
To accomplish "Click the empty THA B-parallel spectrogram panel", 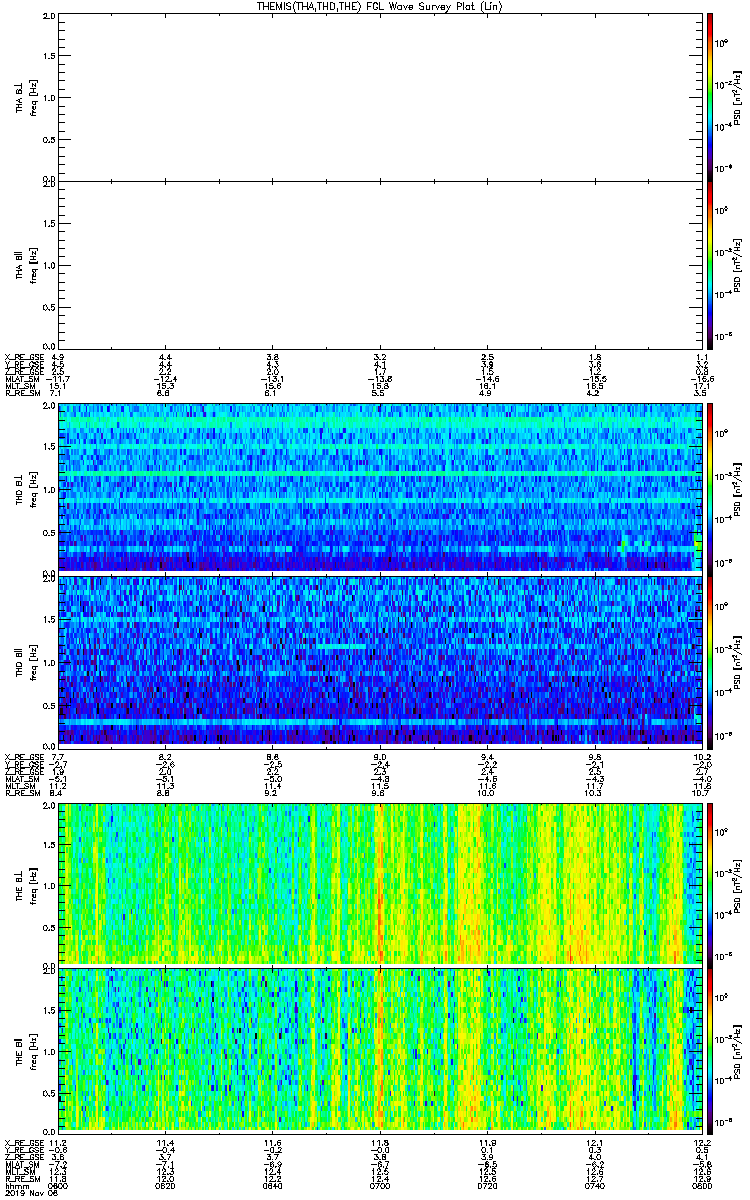I will tap(380, 264).
